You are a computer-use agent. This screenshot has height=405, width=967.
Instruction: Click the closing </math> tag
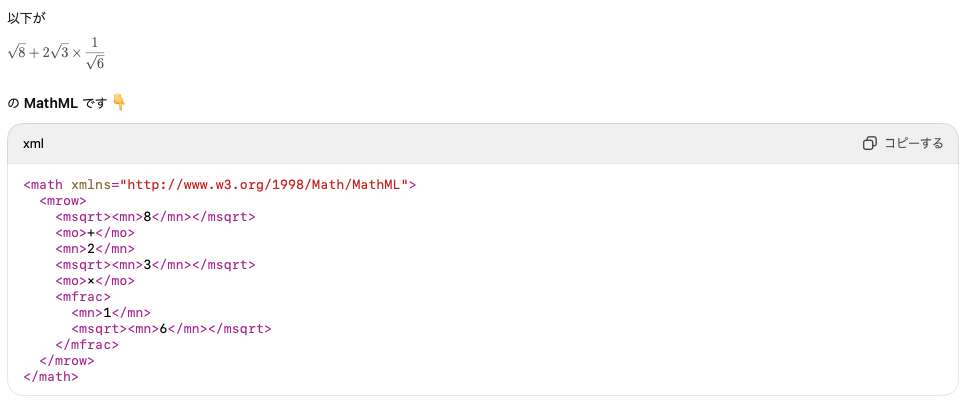click(x=51, y=377)
